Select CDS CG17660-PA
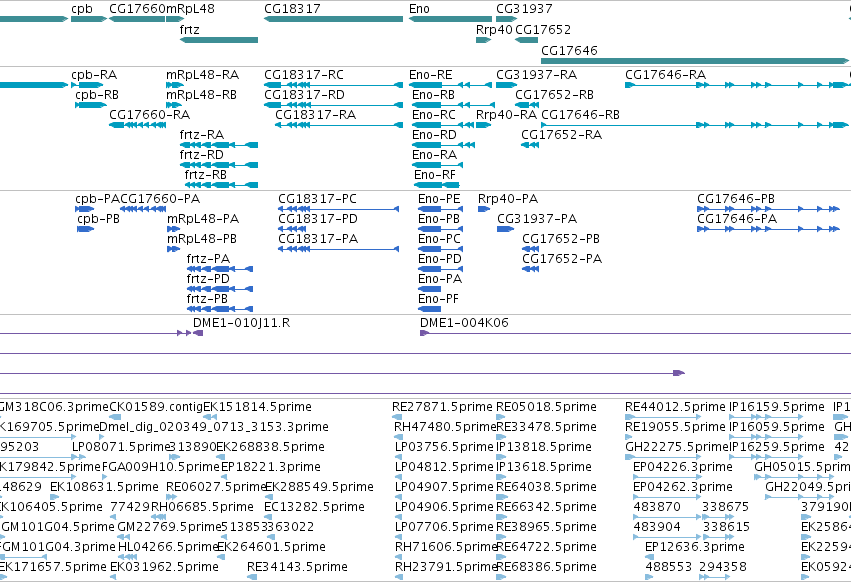 (x=143, y=209)
